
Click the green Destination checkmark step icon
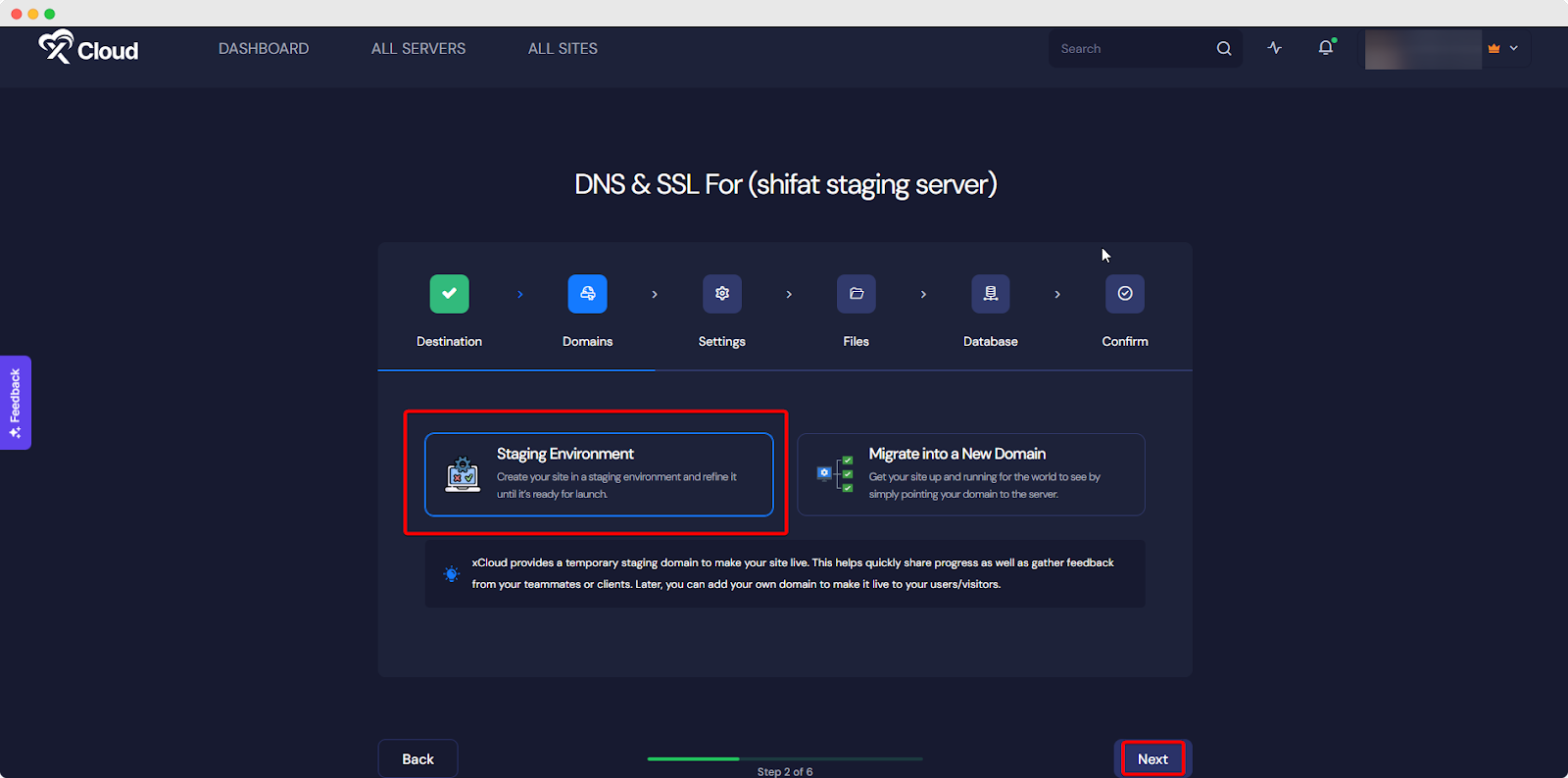coord(449,294)
